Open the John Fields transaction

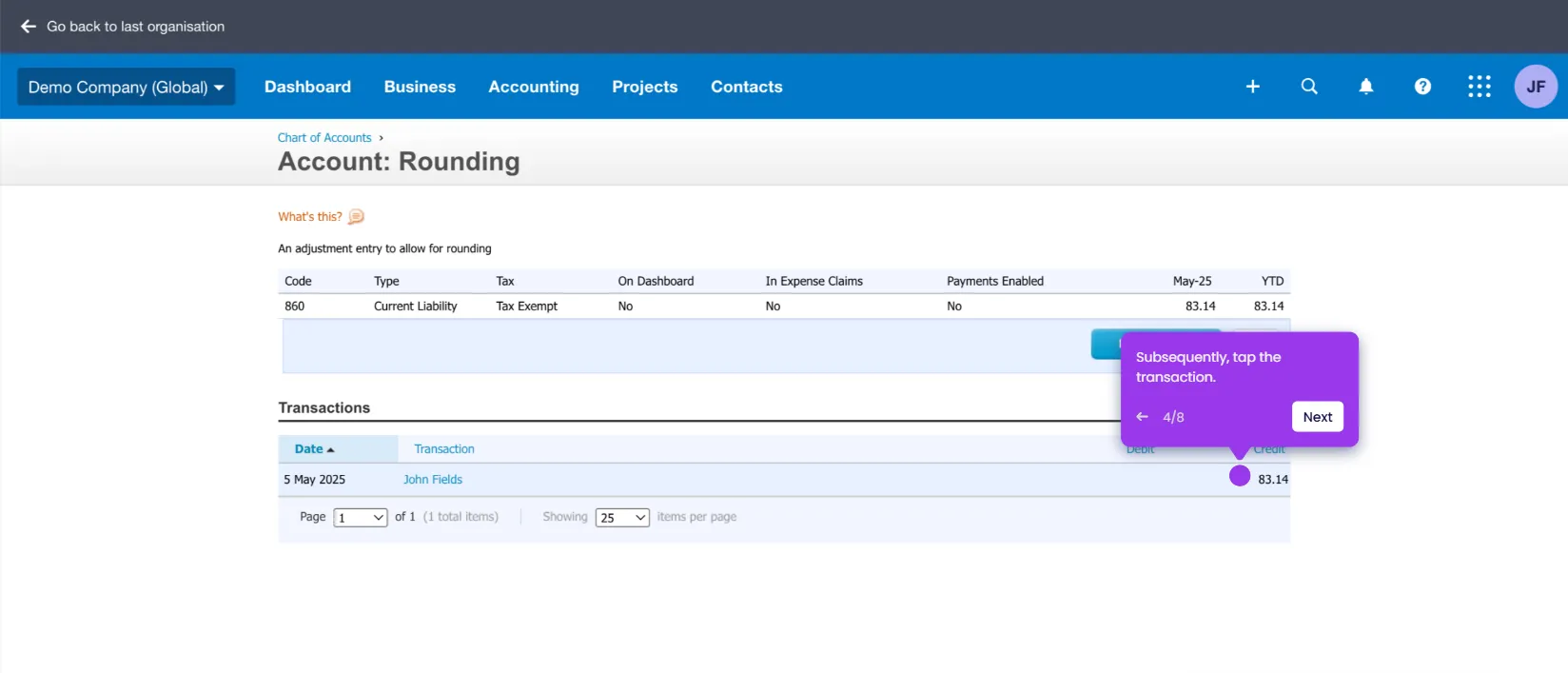pos(433,480)
